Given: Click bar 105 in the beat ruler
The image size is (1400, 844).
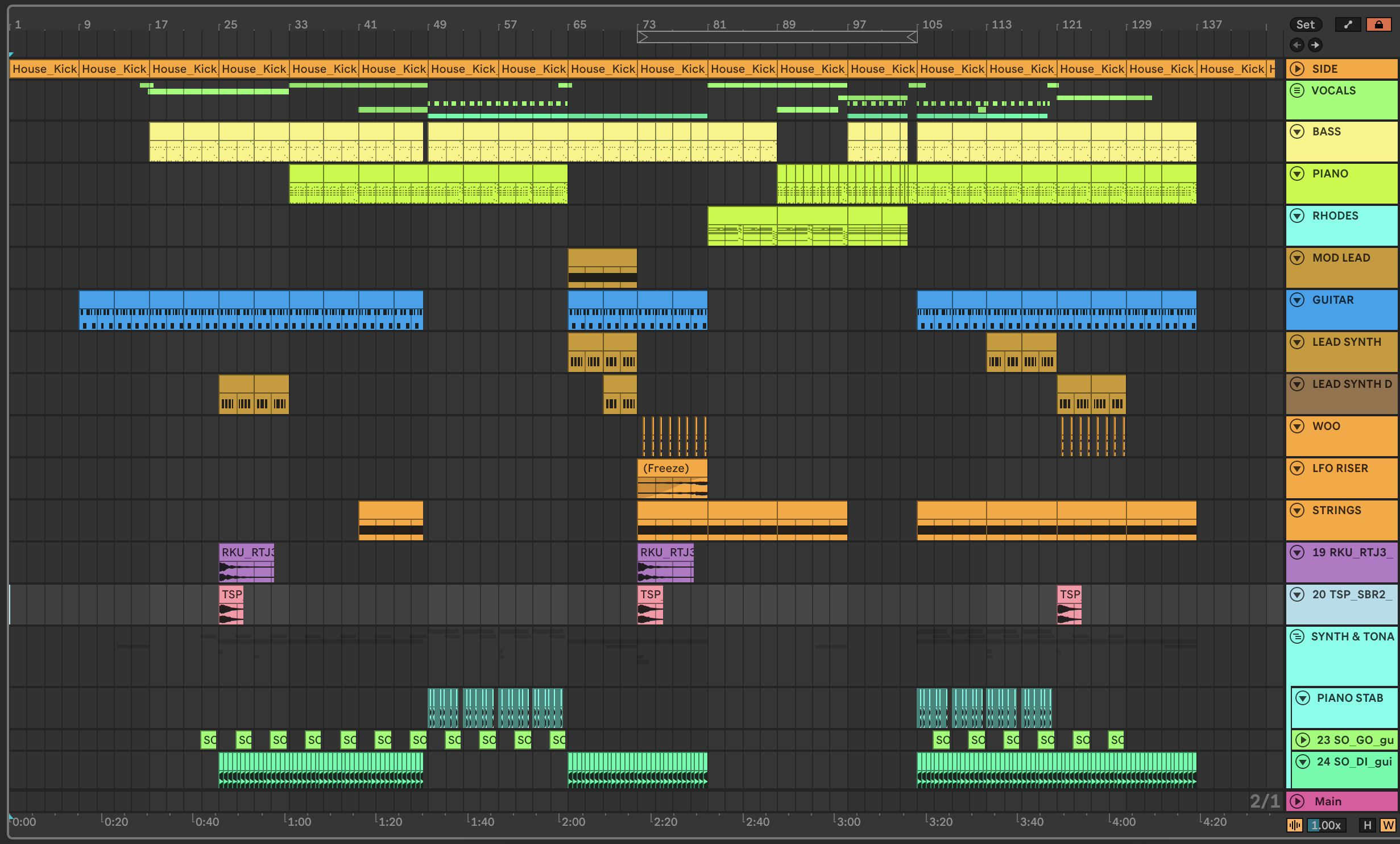Looking at the screenshot, I should click(932, 24).
